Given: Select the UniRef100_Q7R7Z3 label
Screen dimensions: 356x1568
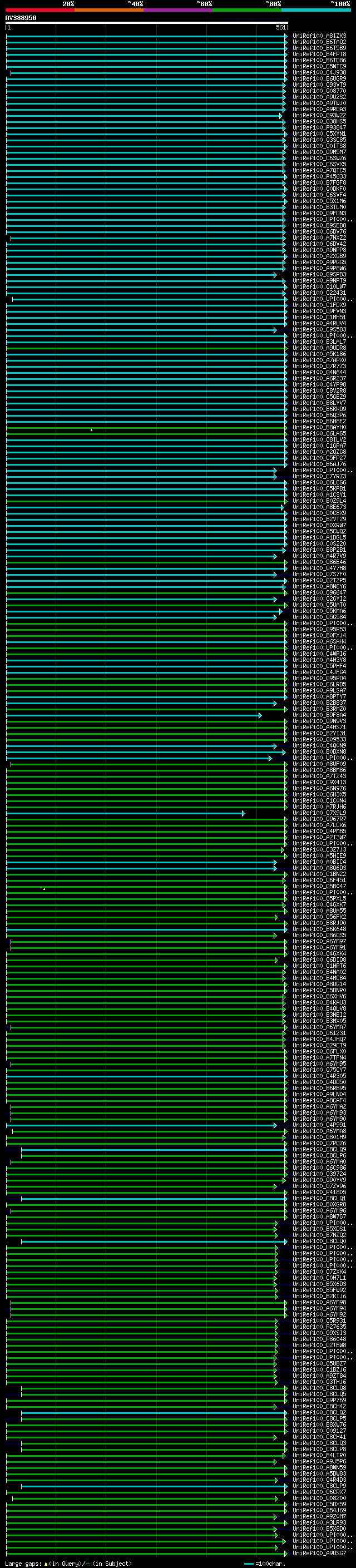Looking at the screenshot, I should tap(319, 366).
